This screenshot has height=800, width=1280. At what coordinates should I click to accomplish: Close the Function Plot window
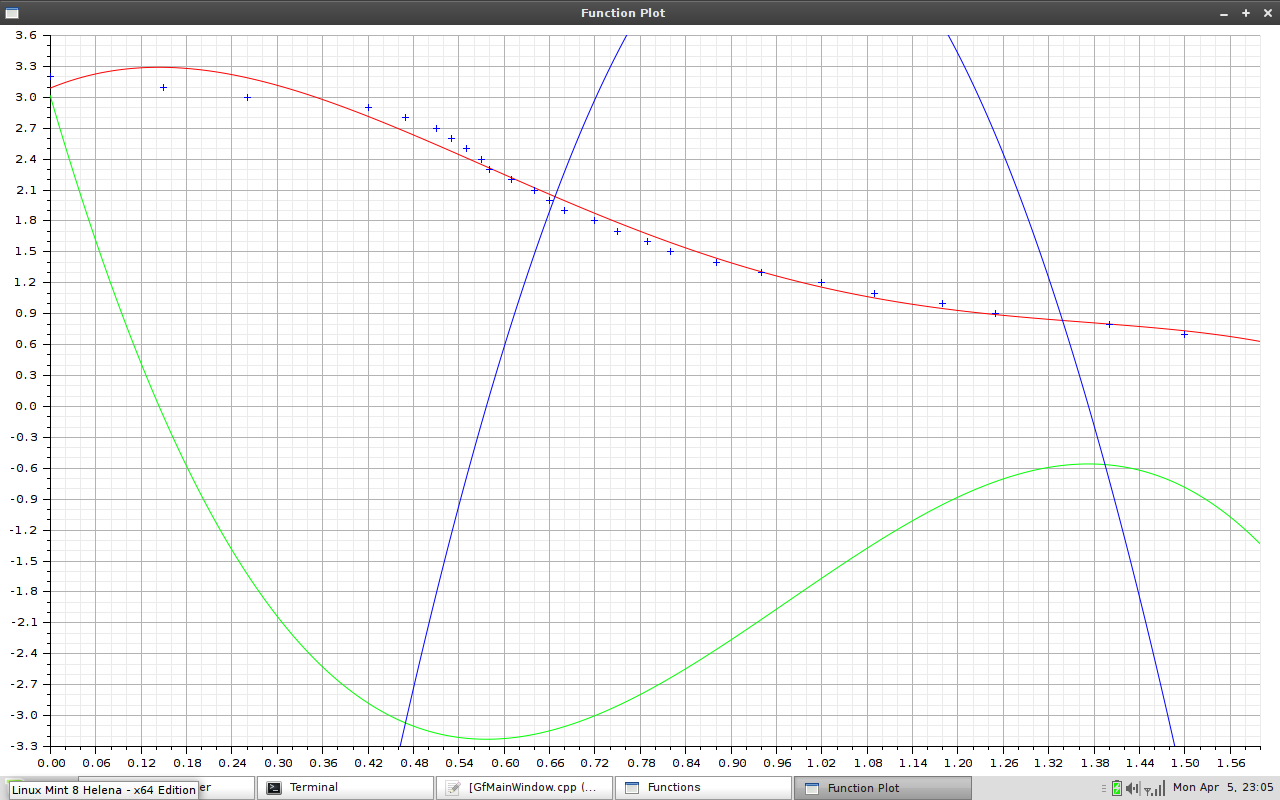1266,13
